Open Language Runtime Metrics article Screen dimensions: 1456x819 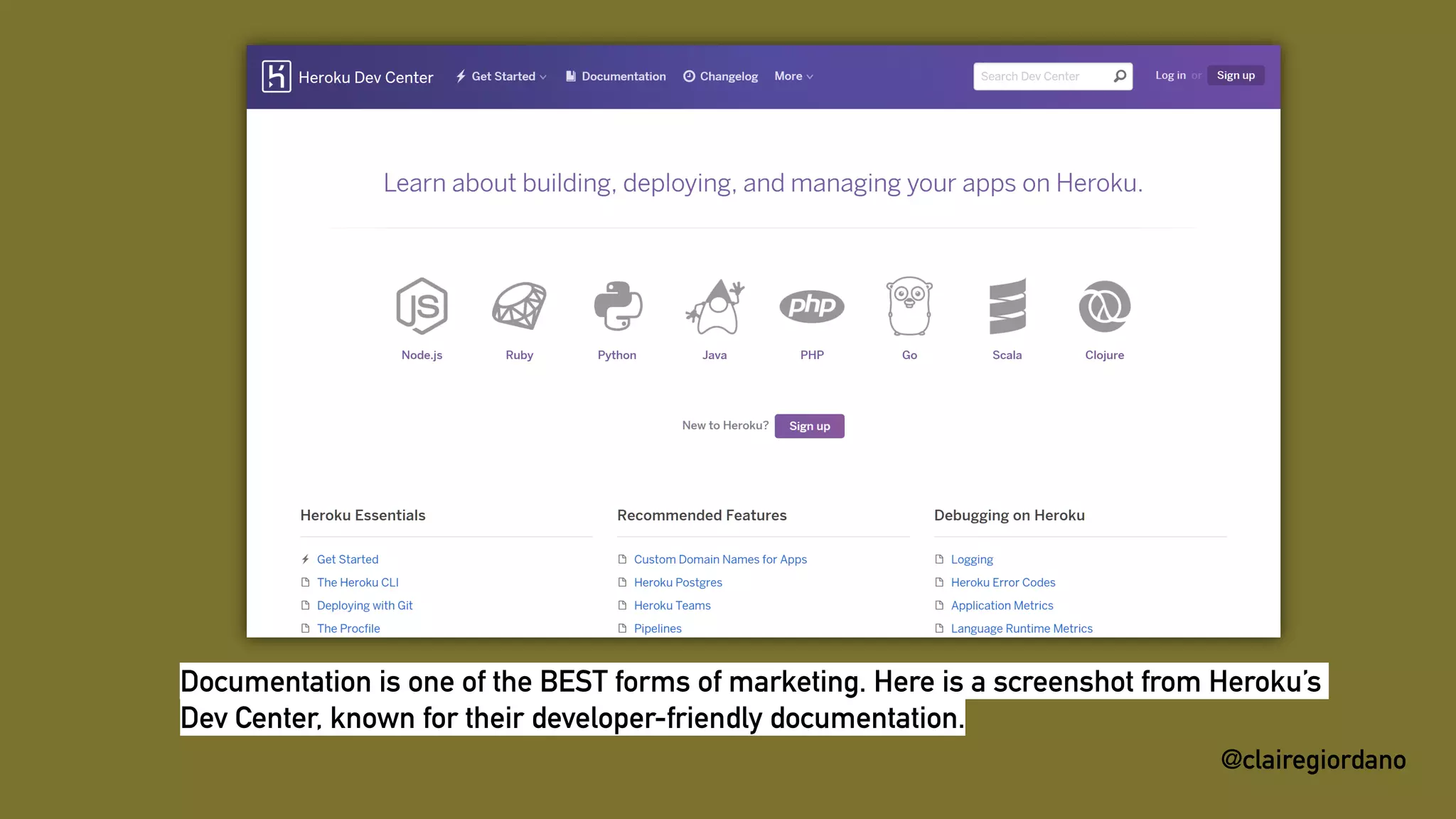[1022, 628]
